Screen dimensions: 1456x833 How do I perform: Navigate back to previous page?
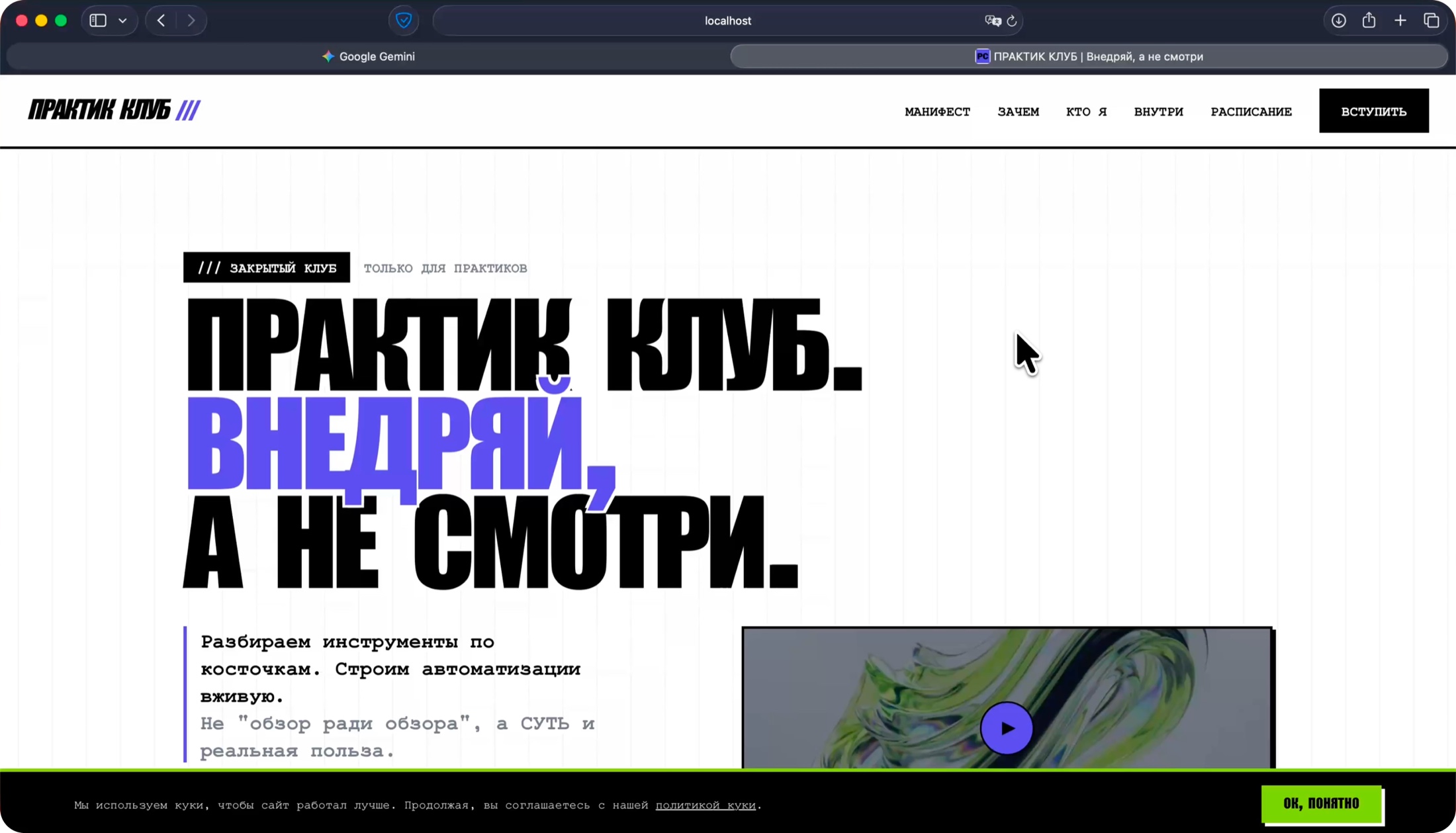click(x=160, y=20)
